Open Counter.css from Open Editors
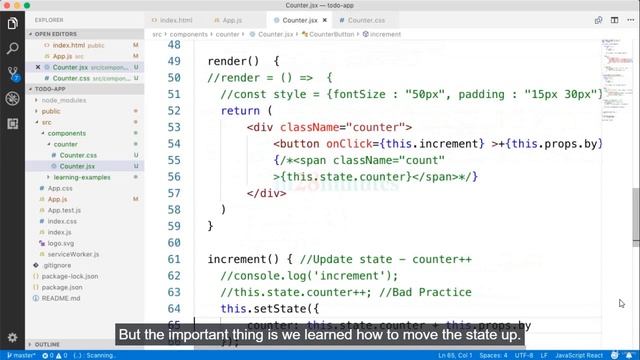Screen dimensions: 640x360 [x=71, y=78]
